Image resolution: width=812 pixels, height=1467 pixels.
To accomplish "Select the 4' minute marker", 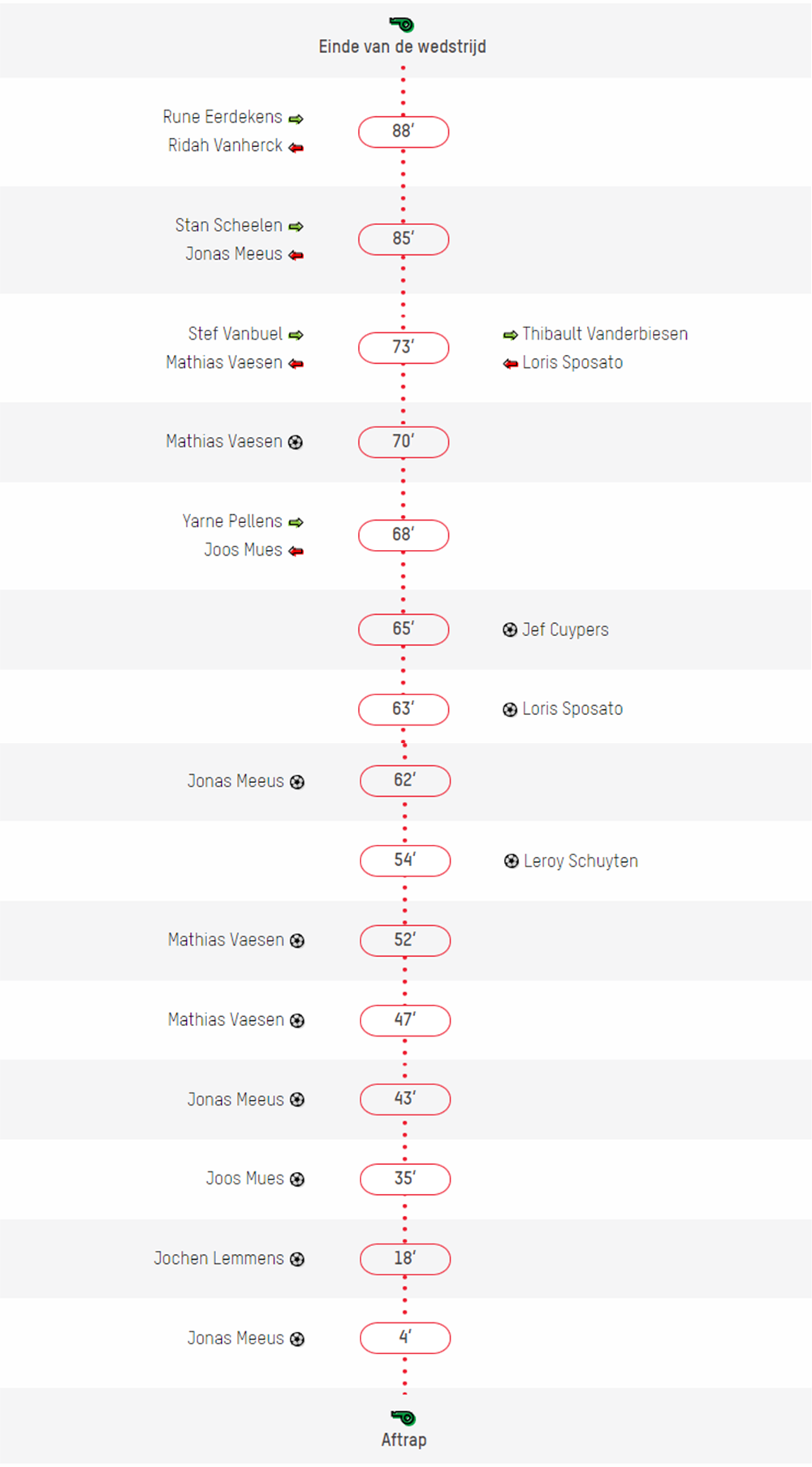I will pos(405,1338).
